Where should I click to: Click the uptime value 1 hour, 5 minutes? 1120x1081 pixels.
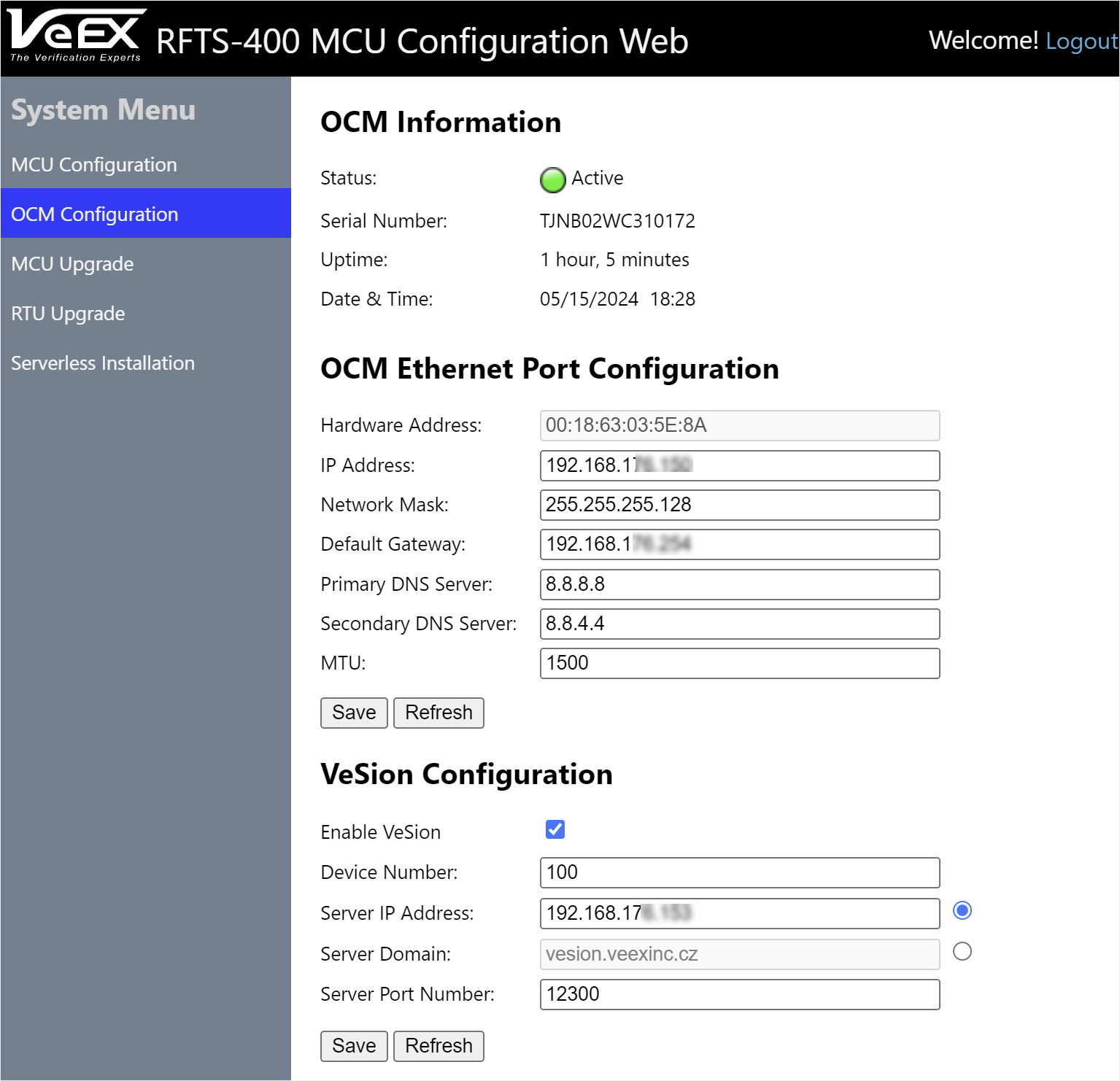[614, 260]
